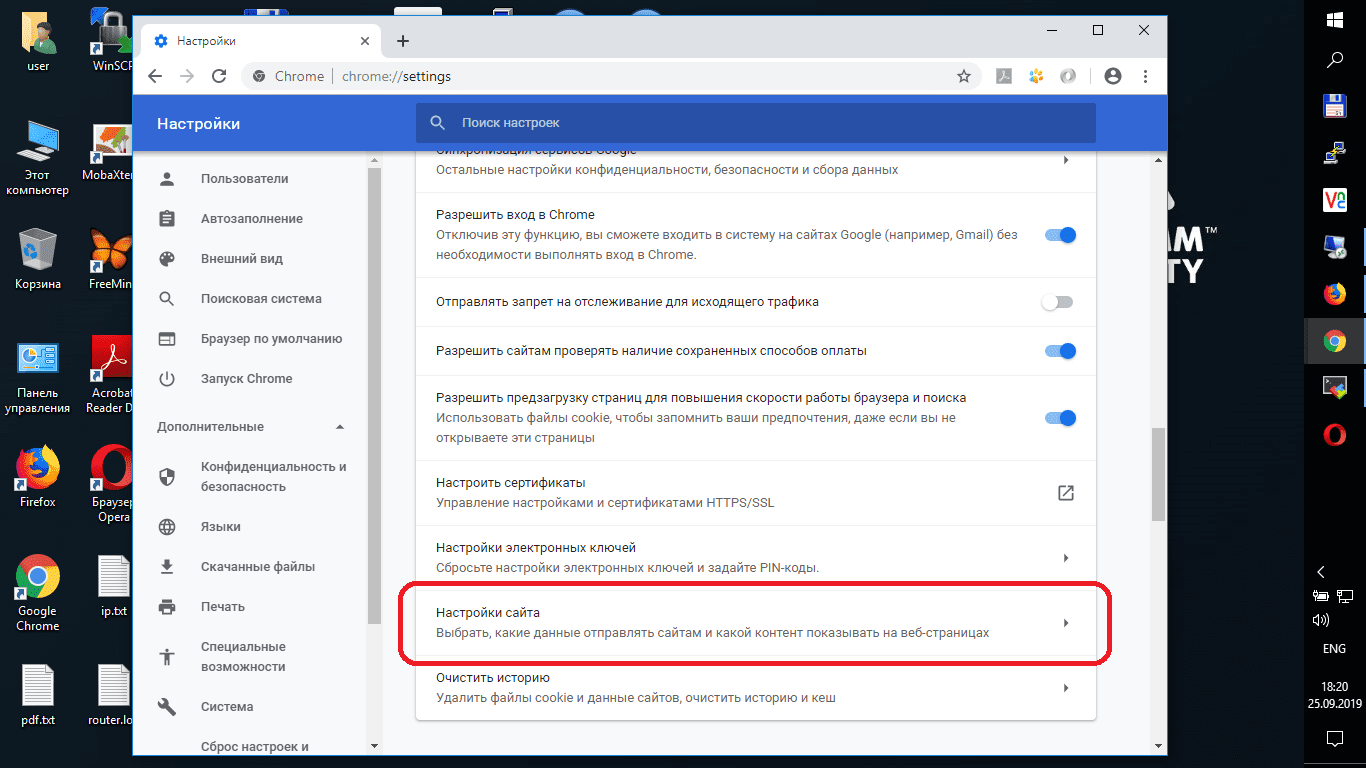Bookmark this page with the star icon
Screen dimensions: 1366x768
pos(964,76)
